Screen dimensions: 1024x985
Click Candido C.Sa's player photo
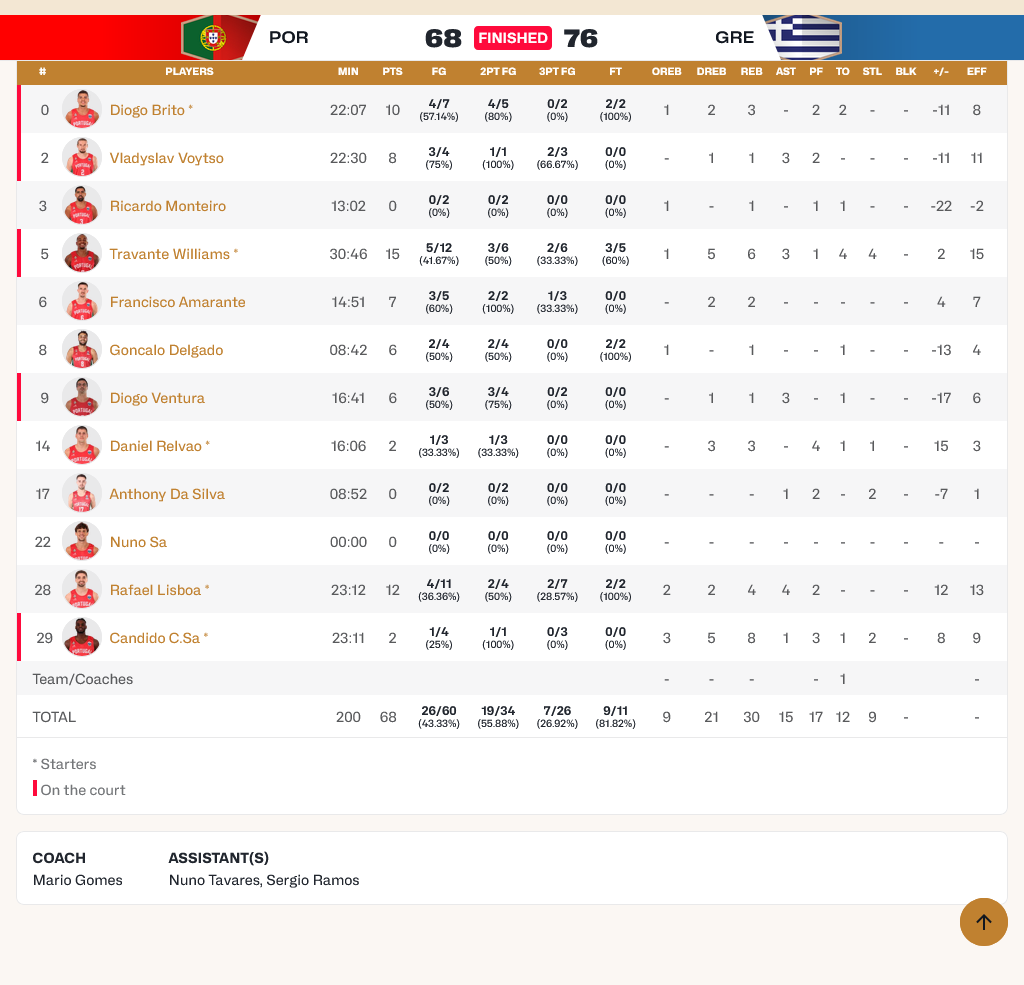(82, 638)
